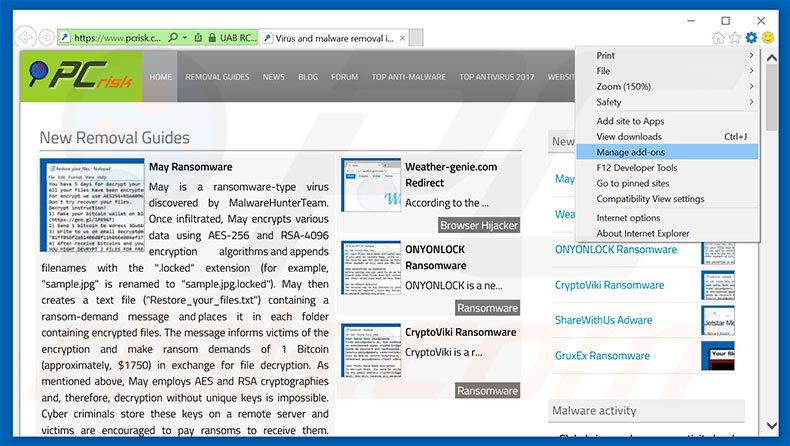Close the Virus and malware removal tab
Screen dimensions: 790x446
(x=403, y=38)
